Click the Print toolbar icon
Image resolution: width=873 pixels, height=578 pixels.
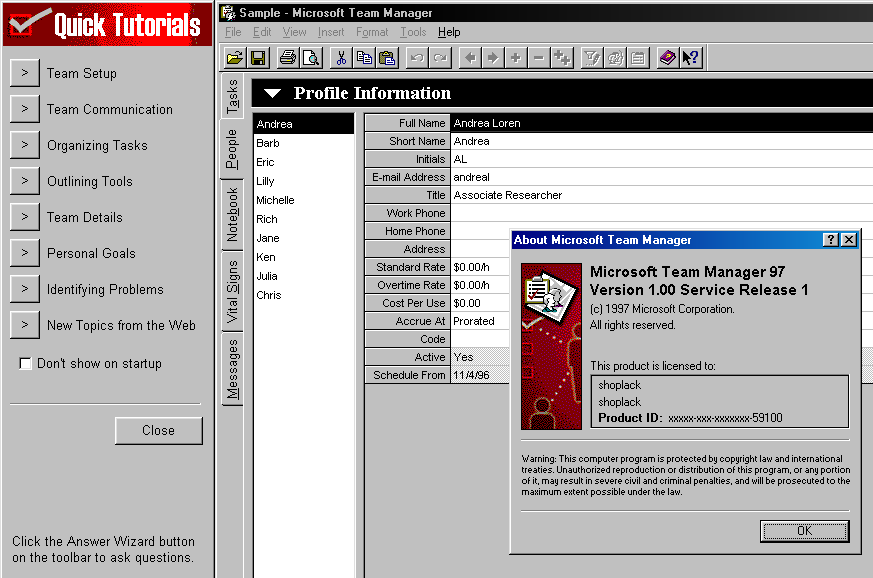288,58
